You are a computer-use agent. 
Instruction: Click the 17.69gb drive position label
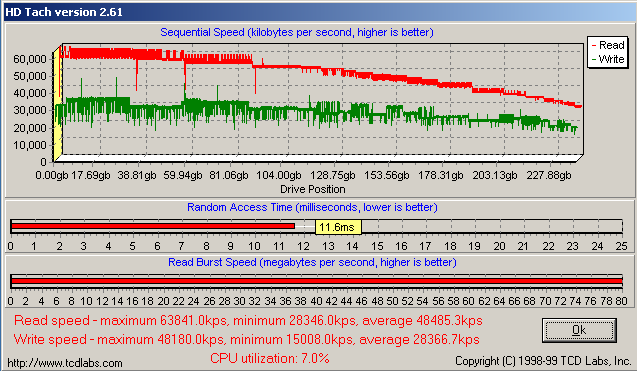(x=91, y=175)
